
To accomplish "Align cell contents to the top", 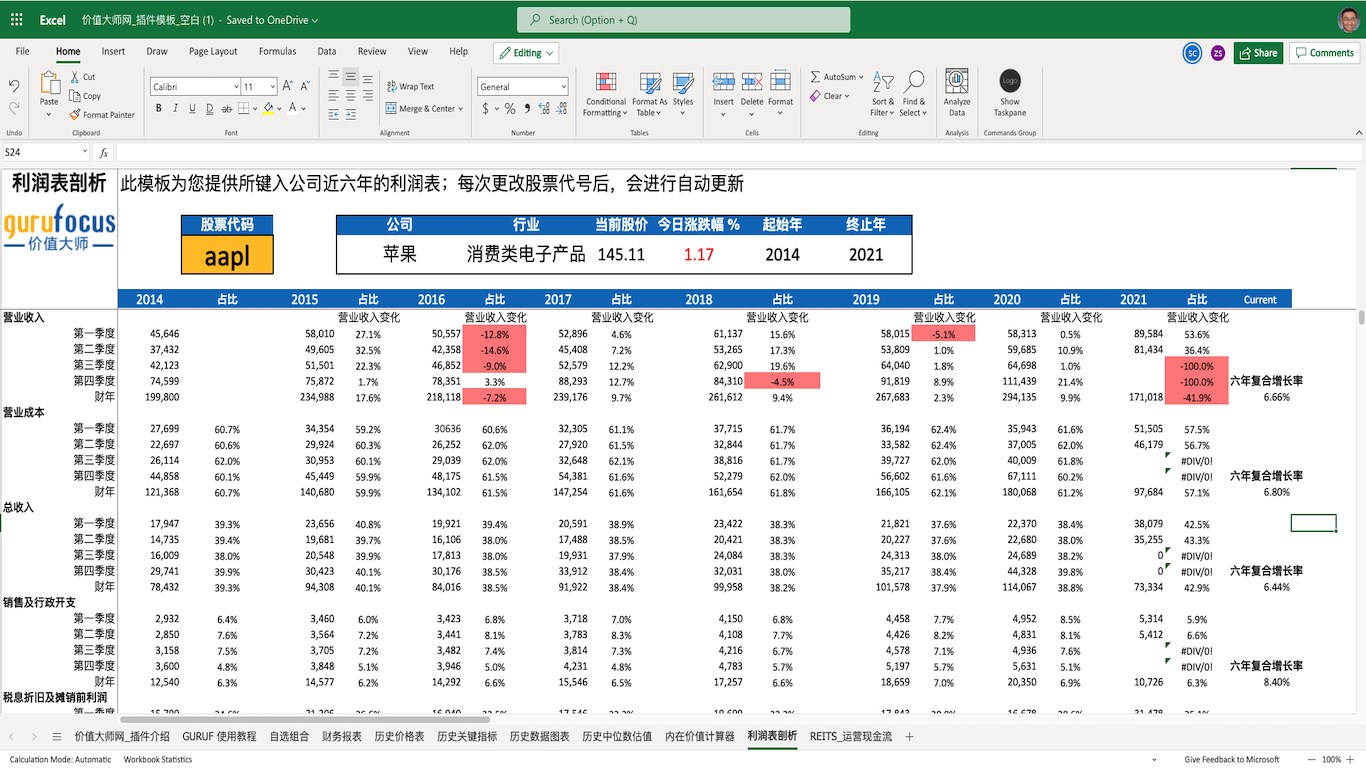I will (334, 76).
